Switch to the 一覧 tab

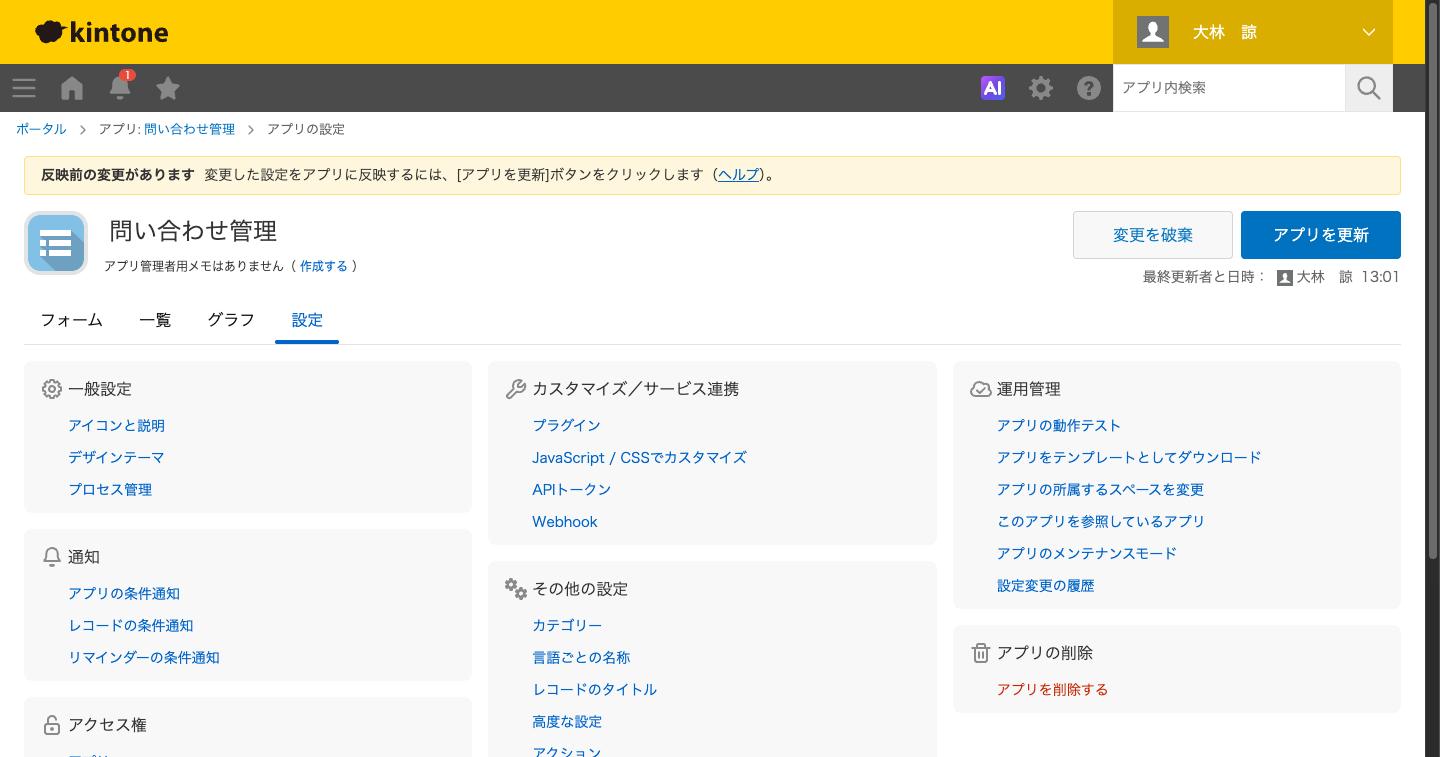click(155, 320)
